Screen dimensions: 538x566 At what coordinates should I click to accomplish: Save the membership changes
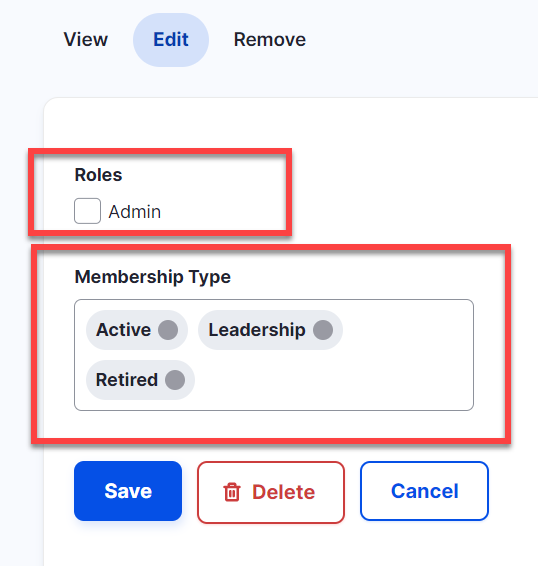coord(128,491)
